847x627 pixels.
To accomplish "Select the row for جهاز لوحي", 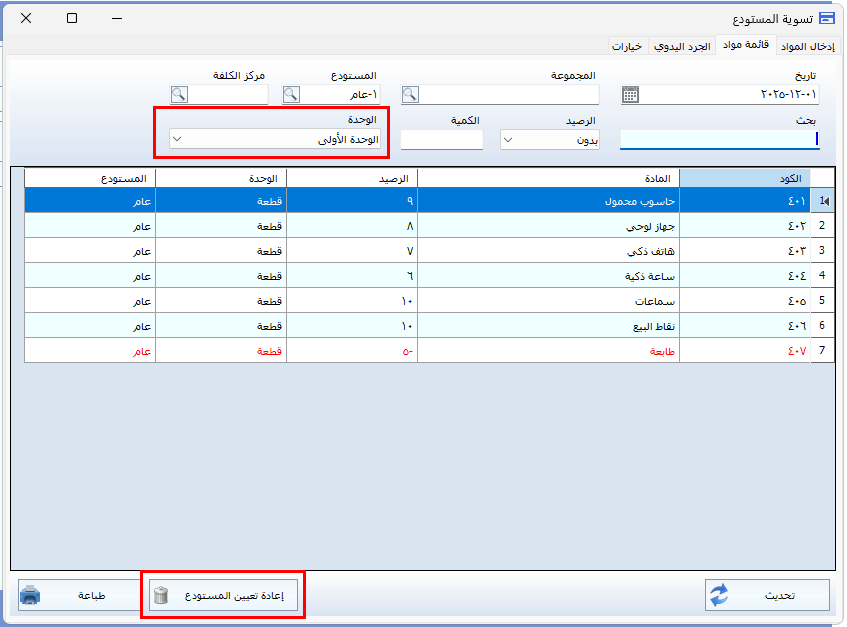I will pyautogui.click(x=548, y=226).
